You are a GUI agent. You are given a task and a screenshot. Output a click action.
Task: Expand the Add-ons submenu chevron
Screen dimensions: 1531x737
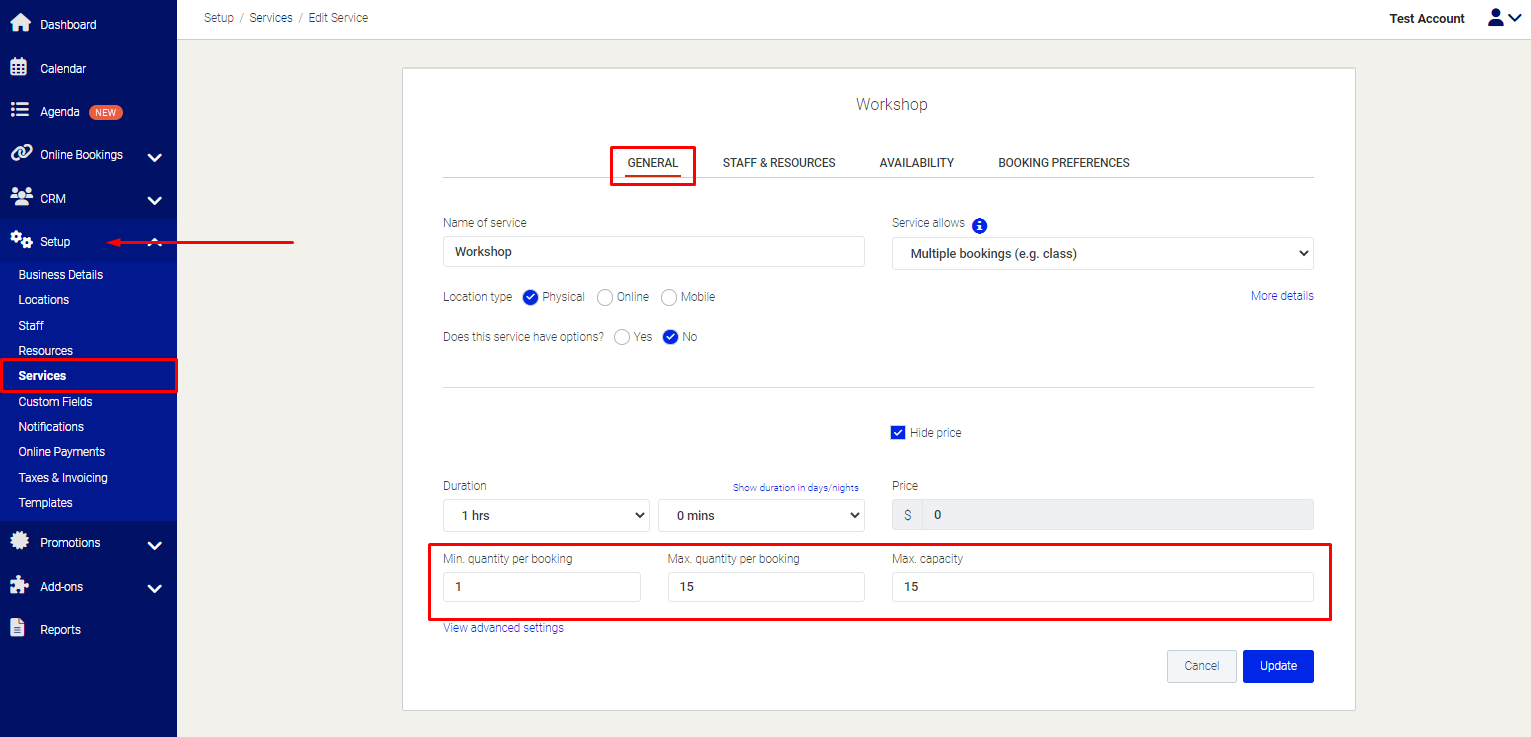(x=154, y=589)
